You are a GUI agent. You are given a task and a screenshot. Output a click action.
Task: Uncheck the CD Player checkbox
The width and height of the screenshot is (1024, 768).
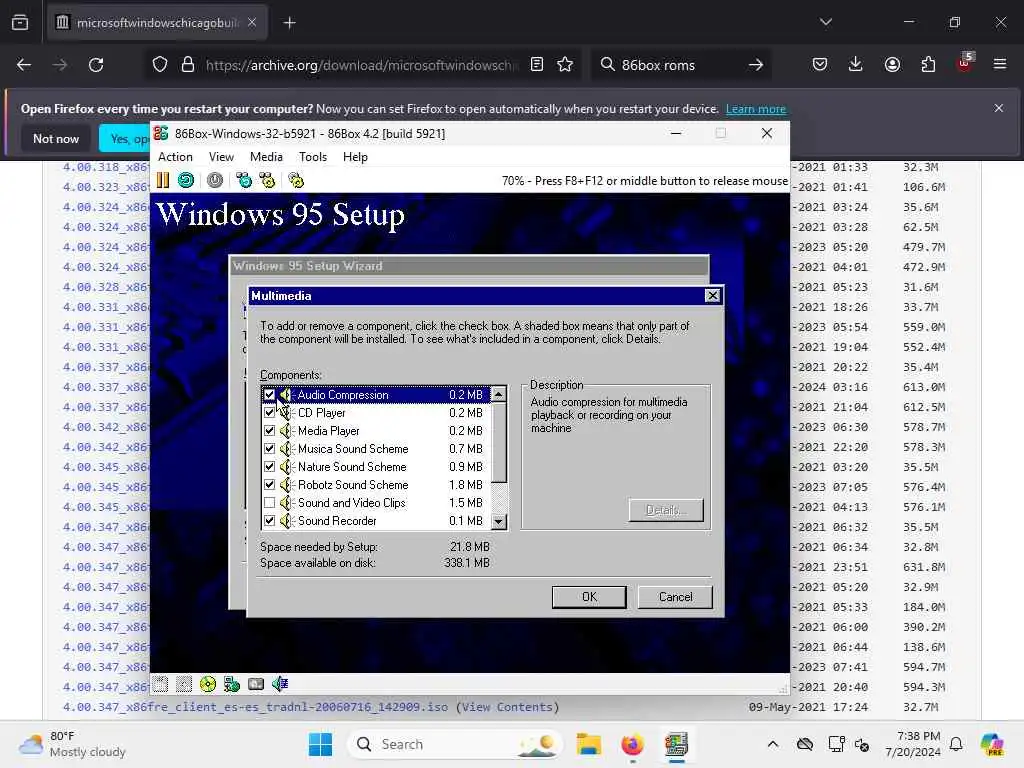269,413
